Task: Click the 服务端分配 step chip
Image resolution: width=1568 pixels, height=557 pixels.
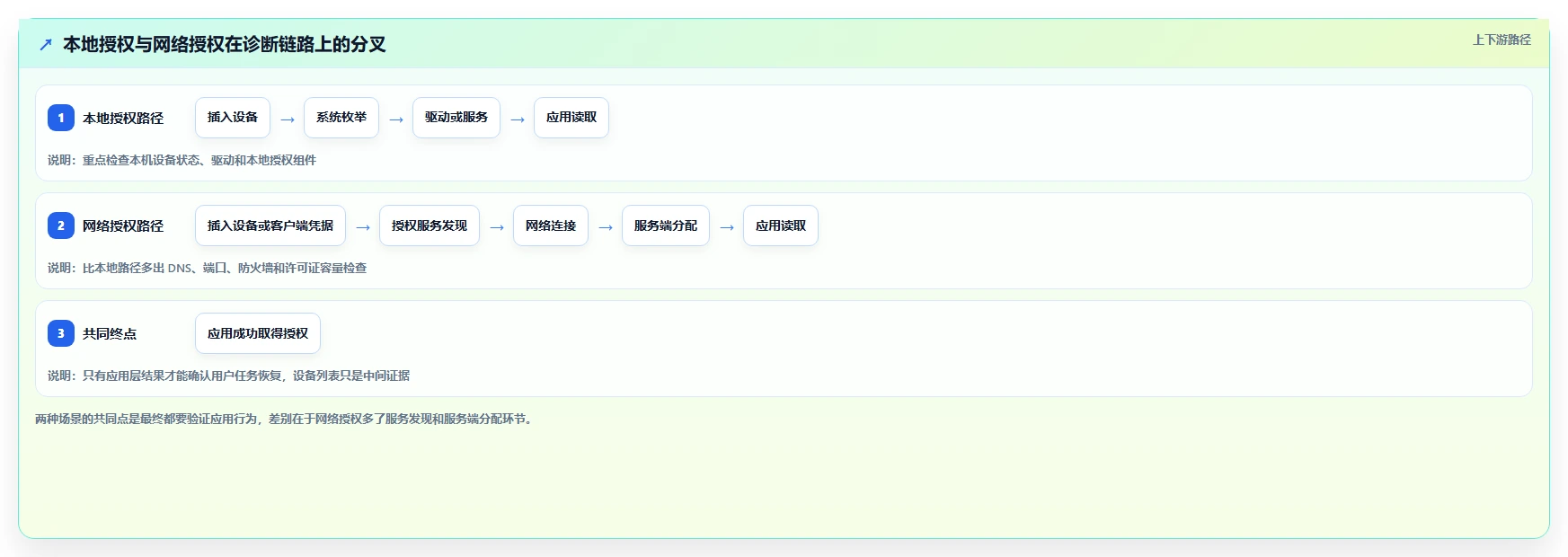Action: [666, 225]
